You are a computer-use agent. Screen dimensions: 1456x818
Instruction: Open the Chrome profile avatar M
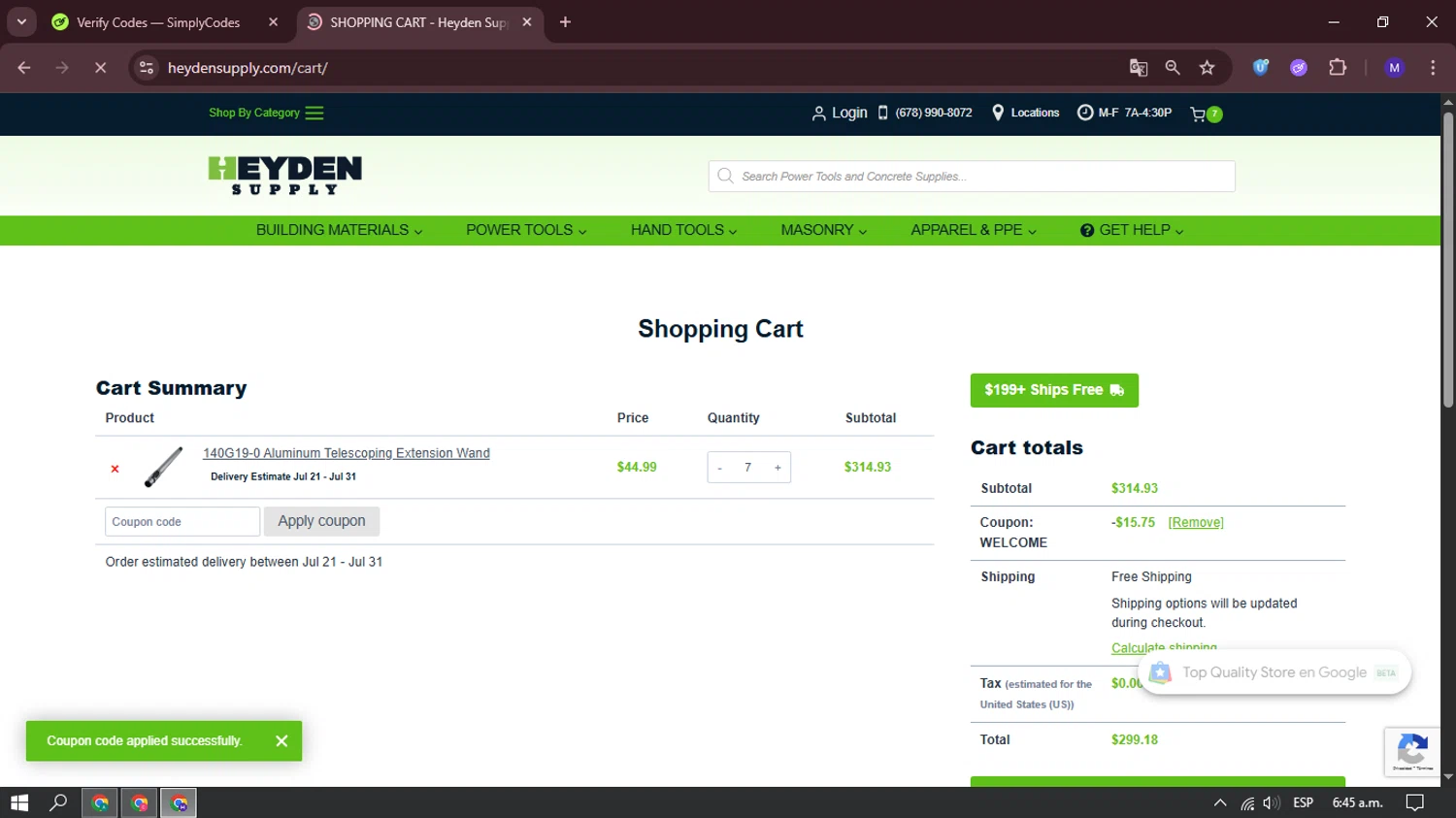pyautogui.click(x=1395, y=68)
